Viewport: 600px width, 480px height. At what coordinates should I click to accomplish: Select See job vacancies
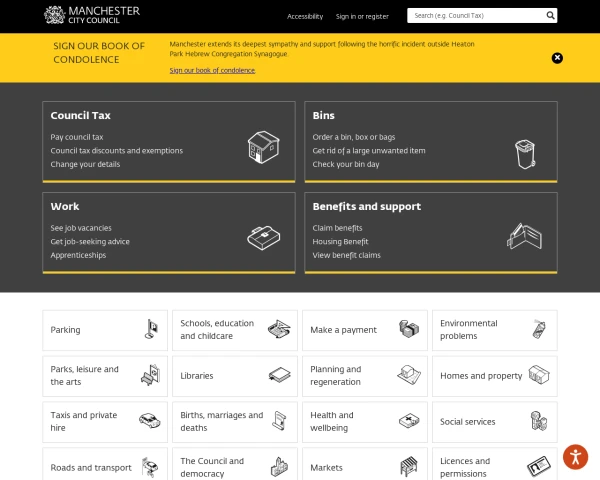coord(81,228)
